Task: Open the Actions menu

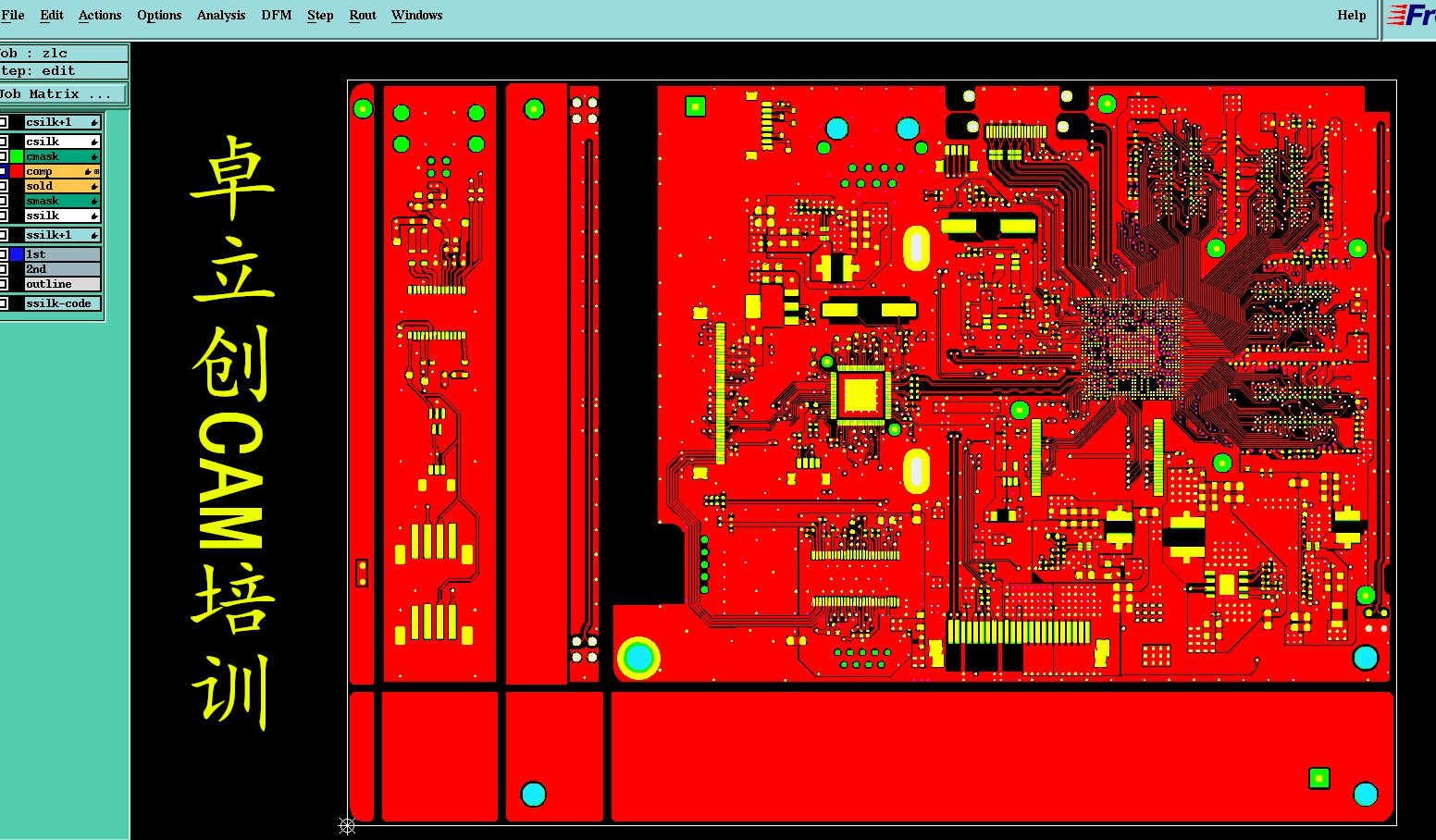Action: coord(100,15)
